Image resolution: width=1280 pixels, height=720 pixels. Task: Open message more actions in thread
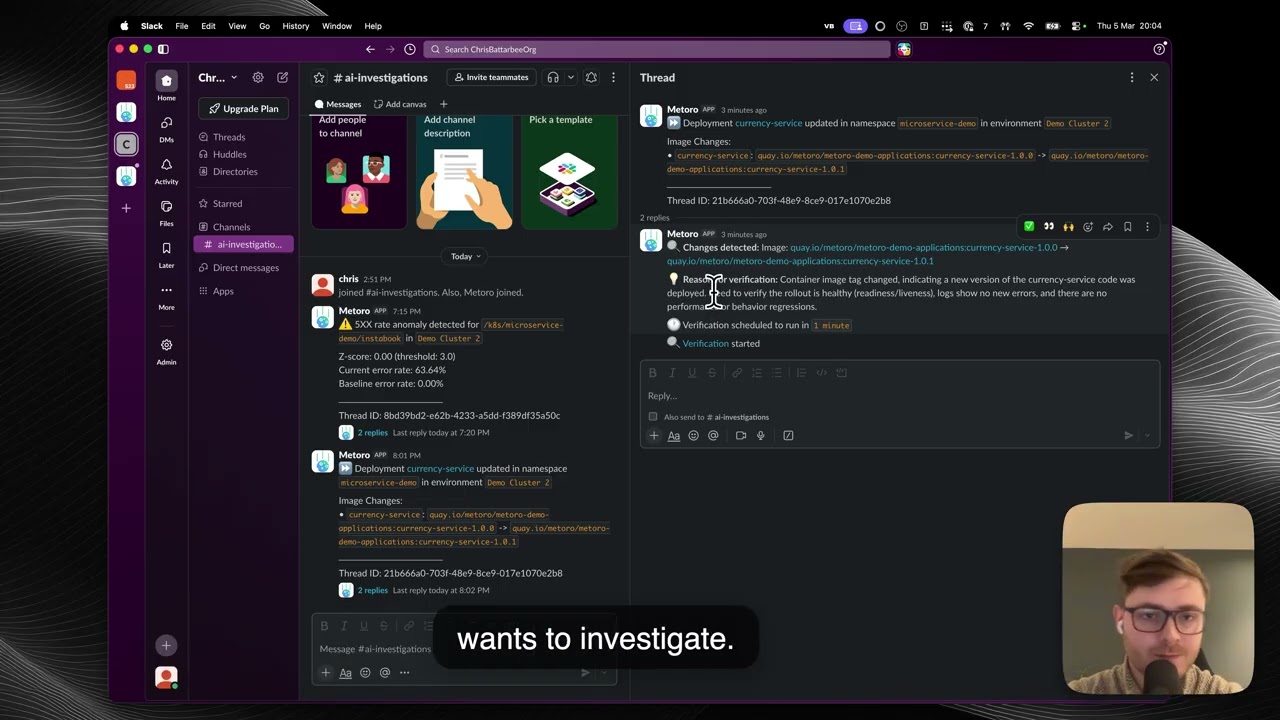(x=1147, y=227)
